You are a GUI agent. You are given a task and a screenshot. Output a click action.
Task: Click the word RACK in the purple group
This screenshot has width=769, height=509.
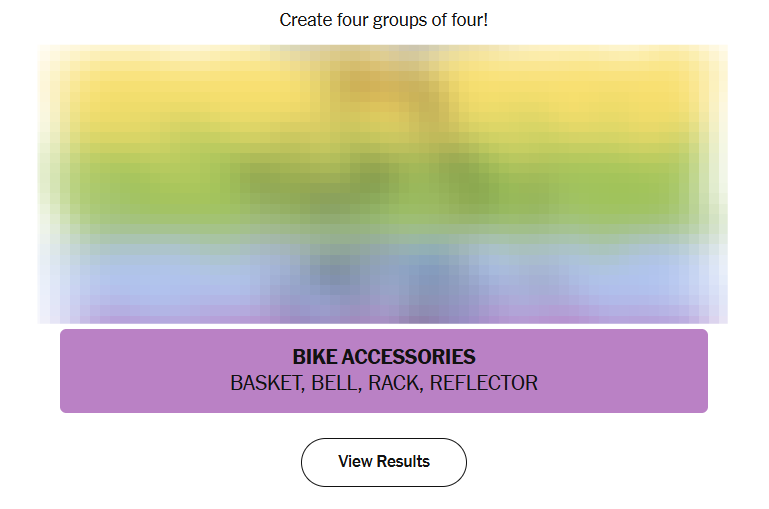point(394,383)
